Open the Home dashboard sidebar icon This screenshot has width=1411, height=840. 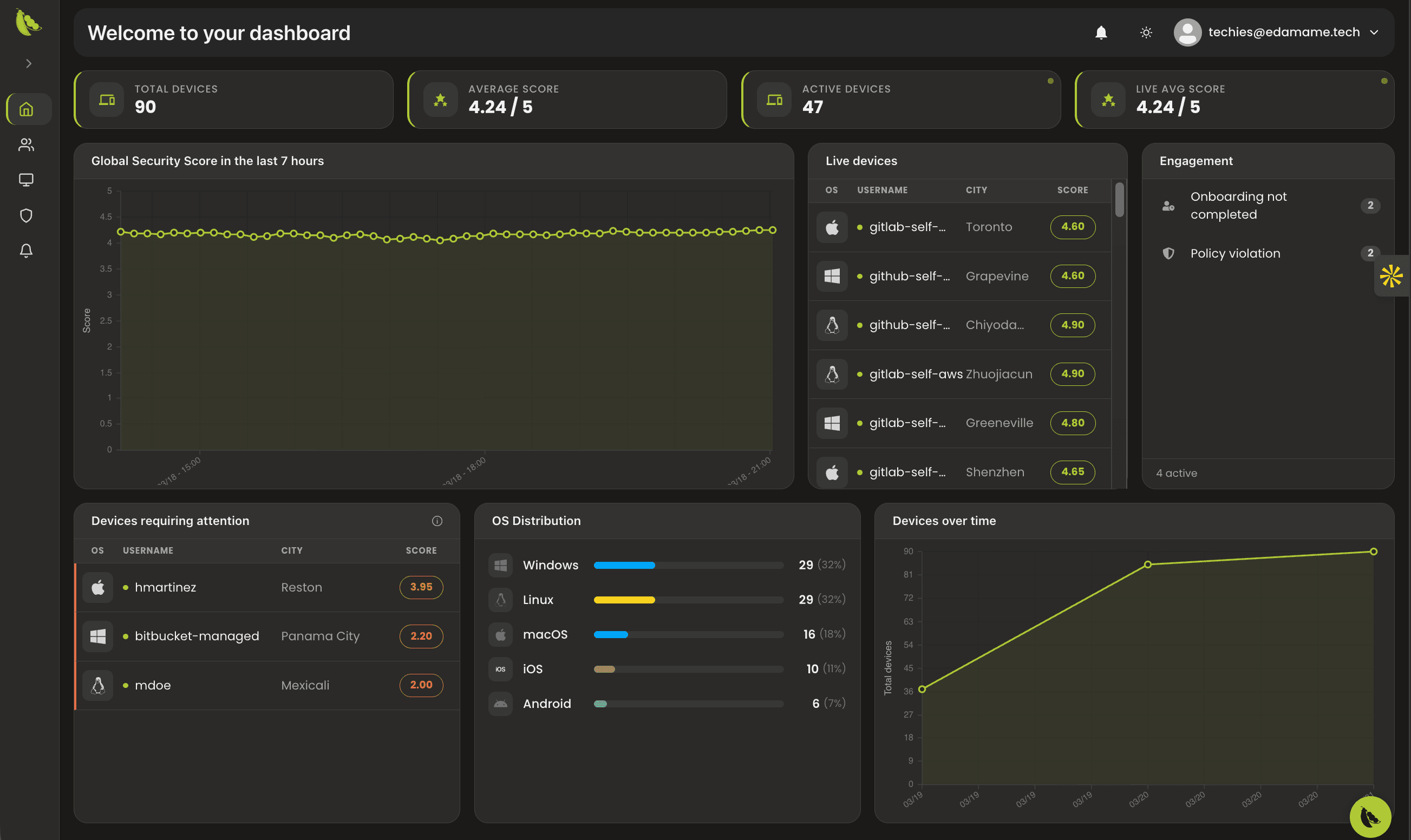pos(26,109)
